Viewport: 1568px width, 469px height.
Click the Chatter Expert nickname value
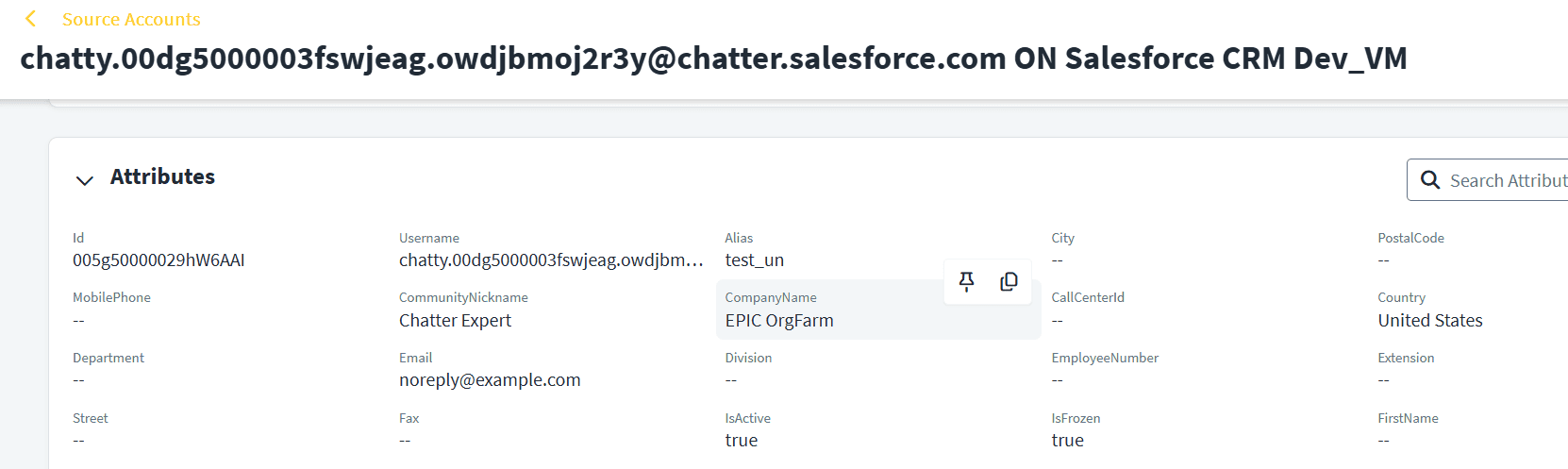coord(455,321)
